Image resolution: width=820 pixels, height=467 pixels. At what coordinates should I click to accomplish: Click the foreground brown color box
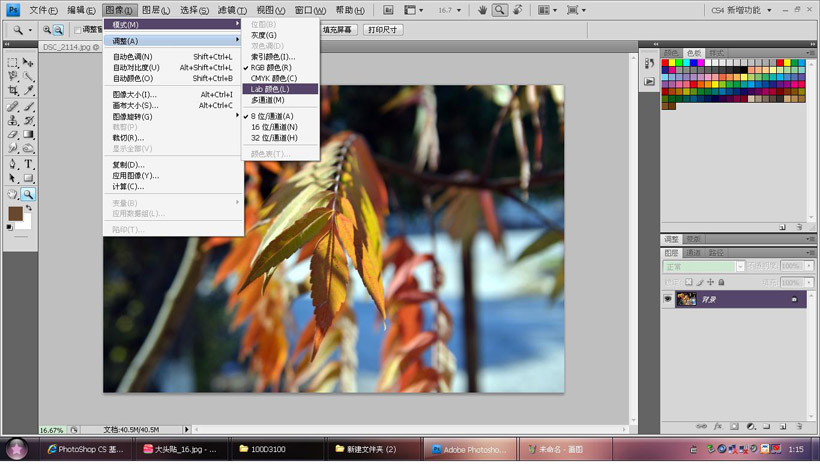coord(16,213)
